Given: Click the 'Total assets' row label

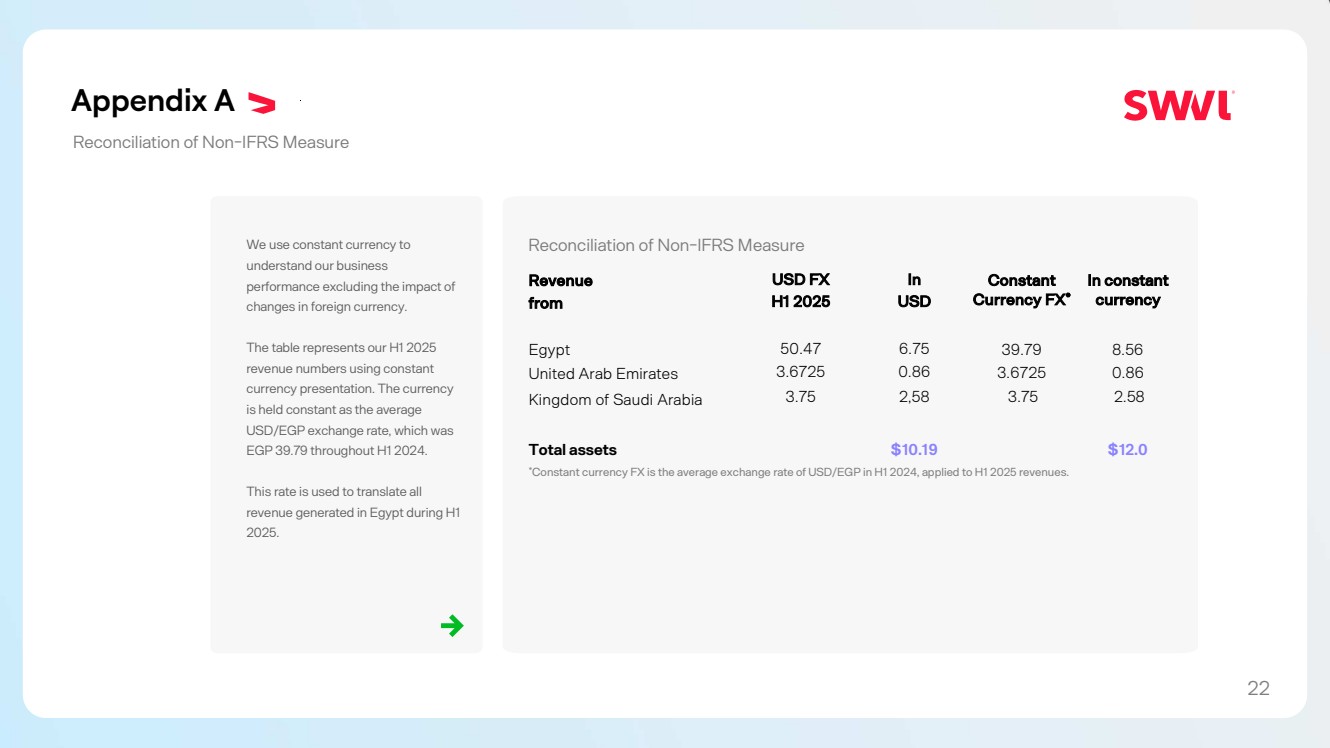Looking at the screenshot, I should click(x=572, y=450).
